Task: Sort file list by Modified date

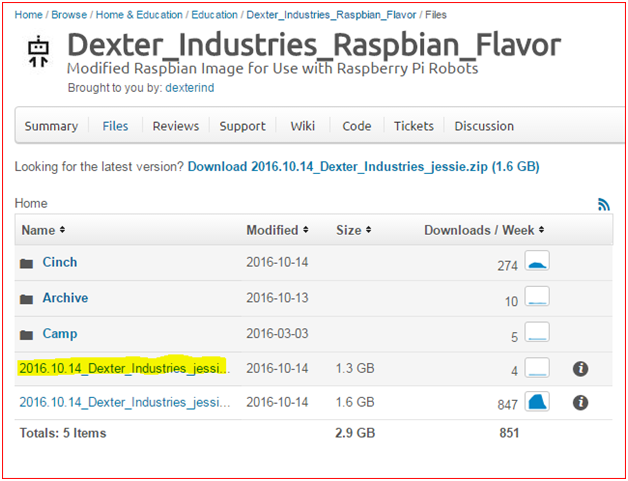Action: tap(277, 230)
